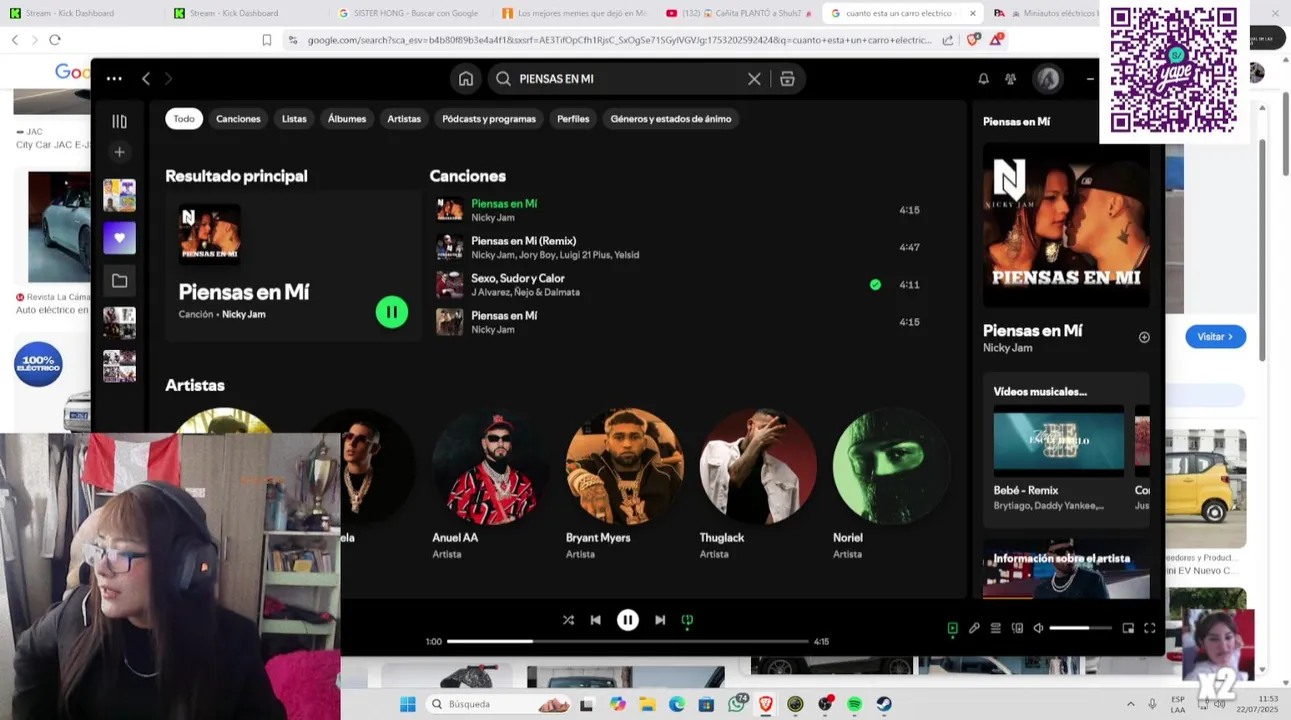
Task: Open Steam from the taskbar
Action: point(884,704)
